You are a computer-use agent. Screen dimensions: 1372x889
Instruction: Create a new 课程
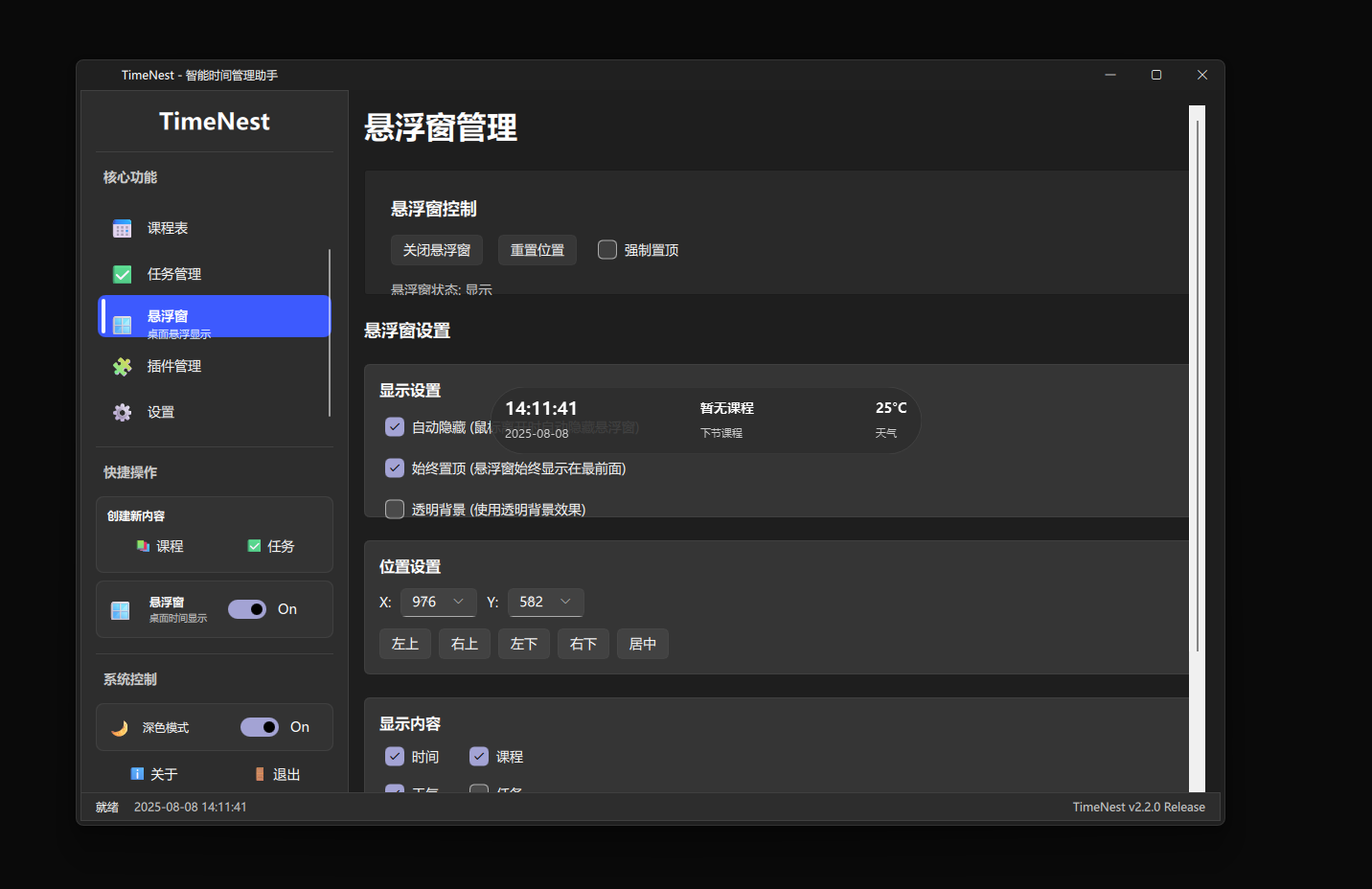[160, 546]
